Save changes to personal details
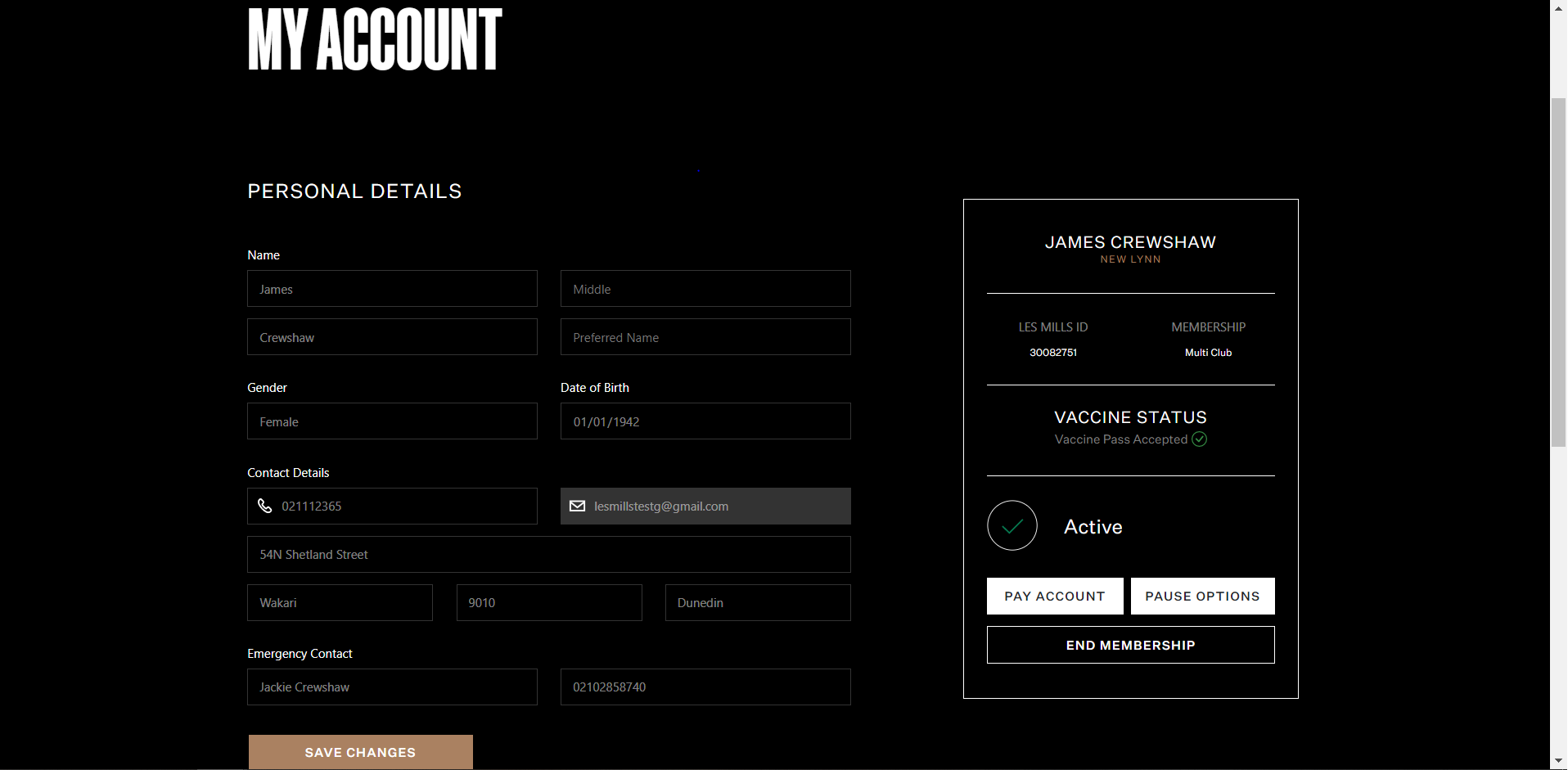 pyautogui.click(x=361, y=752)
